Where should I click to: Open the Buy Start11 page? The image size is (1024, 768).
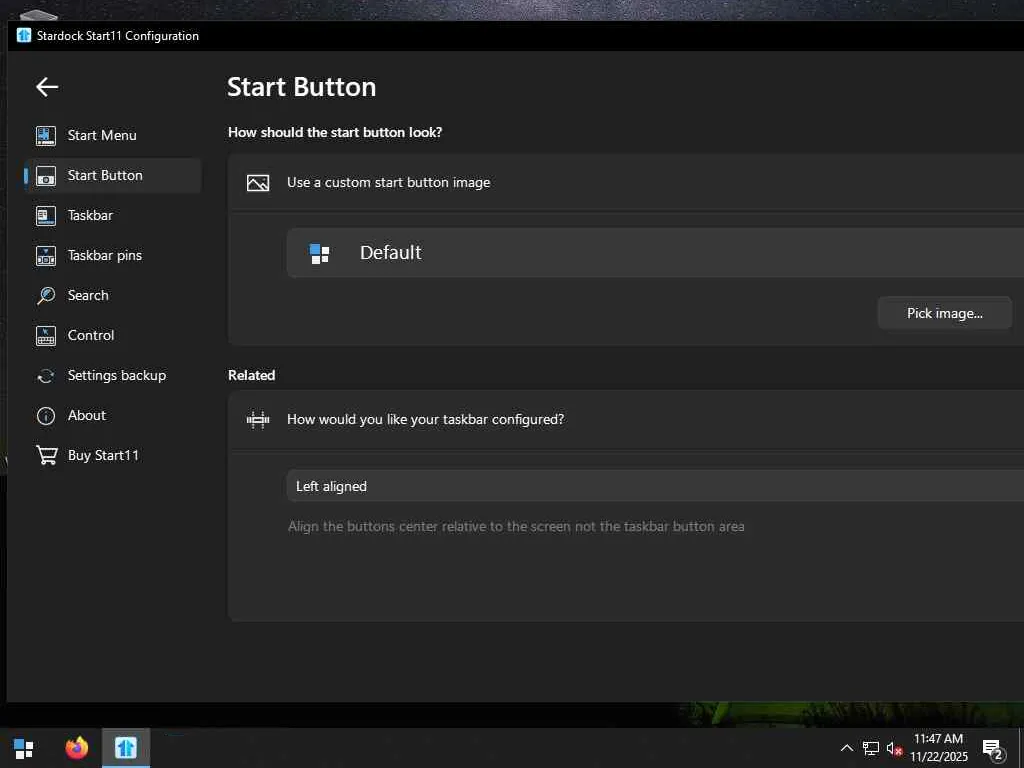(112, 455)
